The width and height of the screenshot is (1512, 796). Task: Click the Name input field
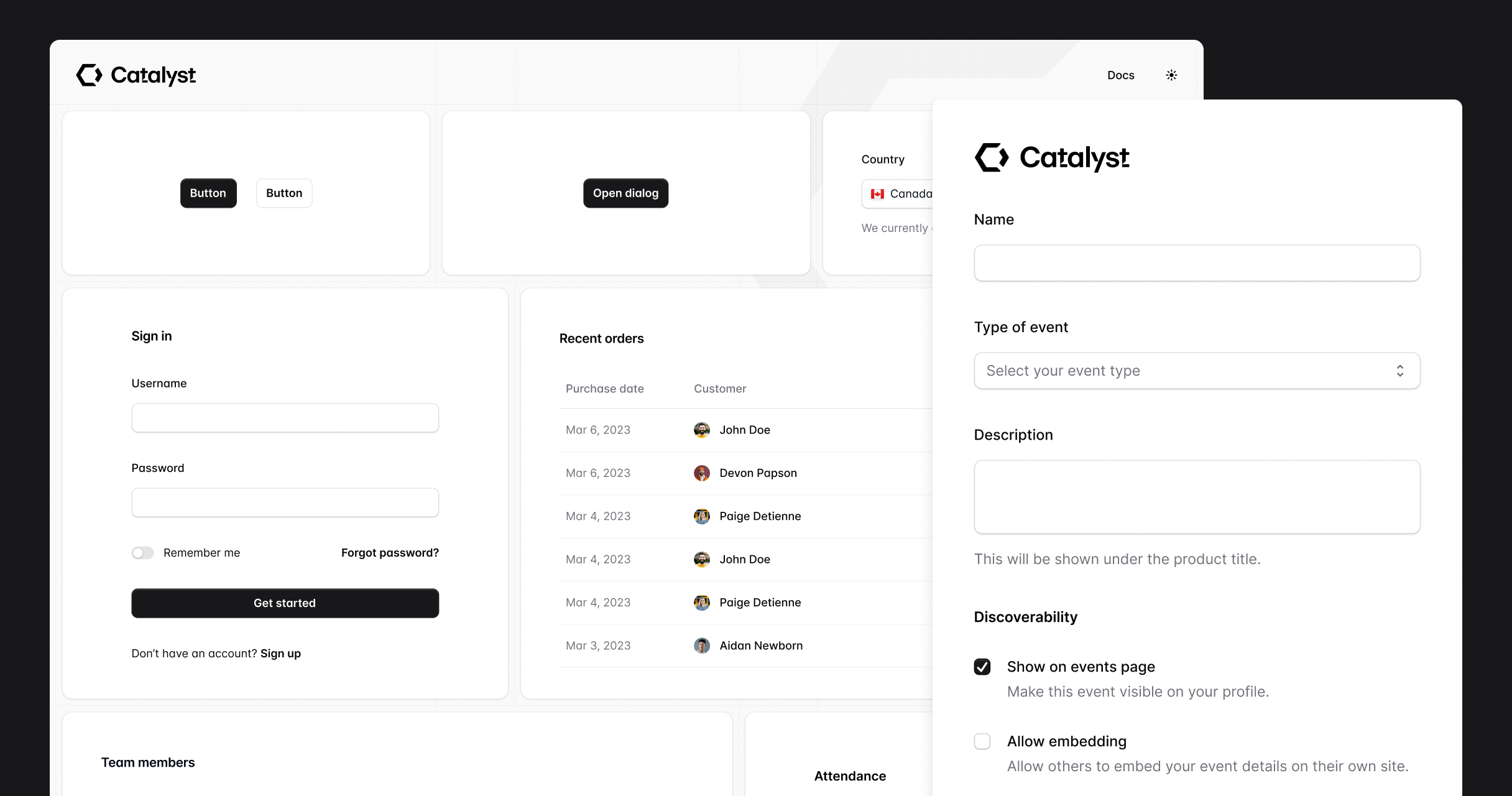1197,262
